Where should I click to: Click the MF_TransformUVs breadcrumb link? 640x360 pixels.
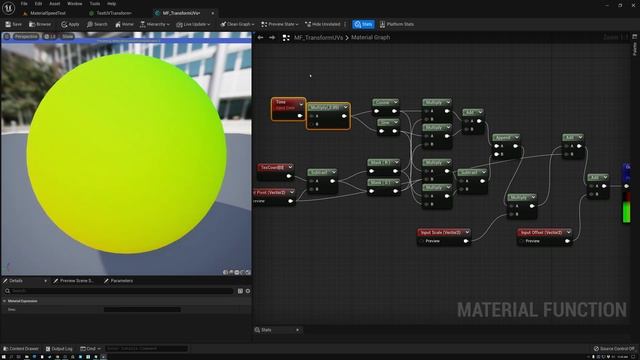tap(318, 38)
